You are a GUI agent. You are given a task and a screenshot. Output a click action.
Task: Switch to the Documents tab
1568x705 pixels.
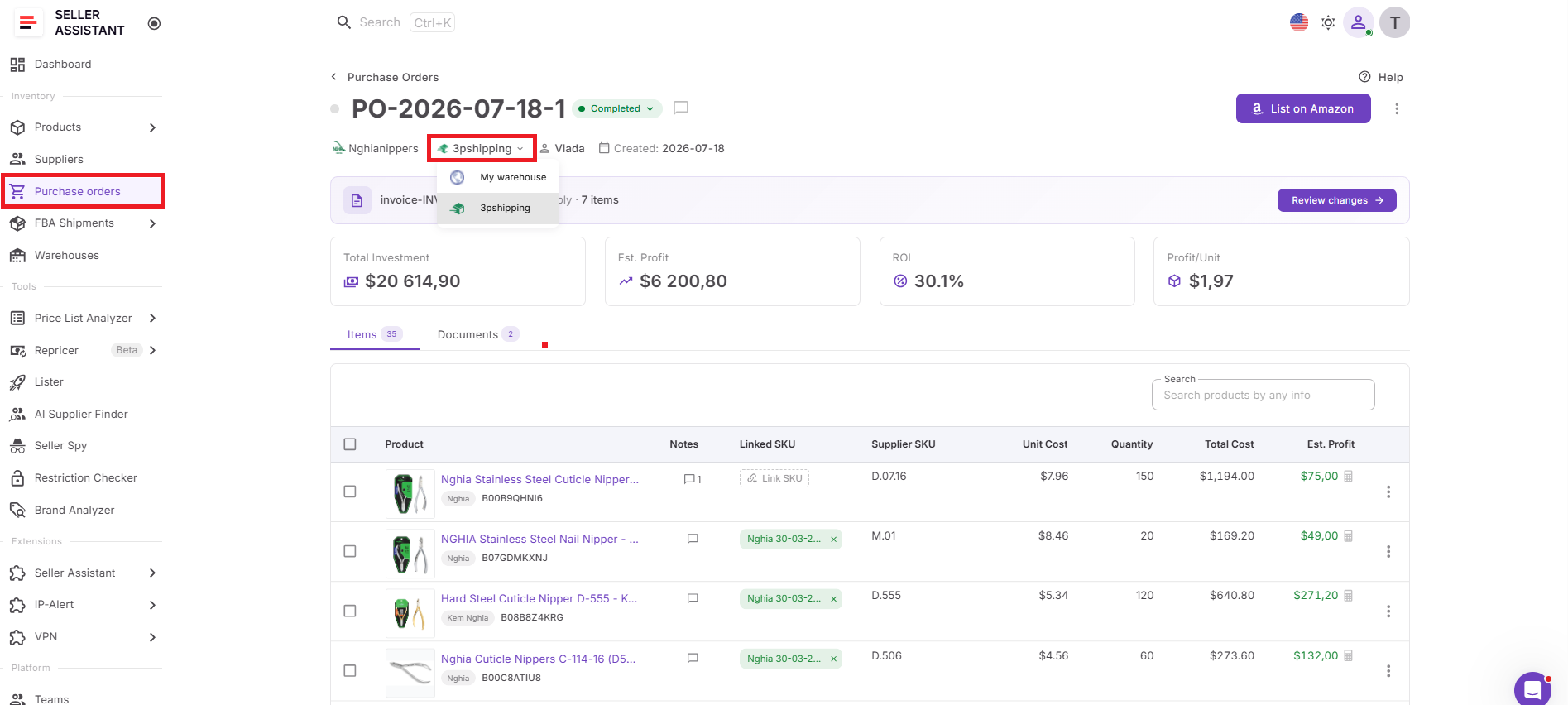[478, 334]
